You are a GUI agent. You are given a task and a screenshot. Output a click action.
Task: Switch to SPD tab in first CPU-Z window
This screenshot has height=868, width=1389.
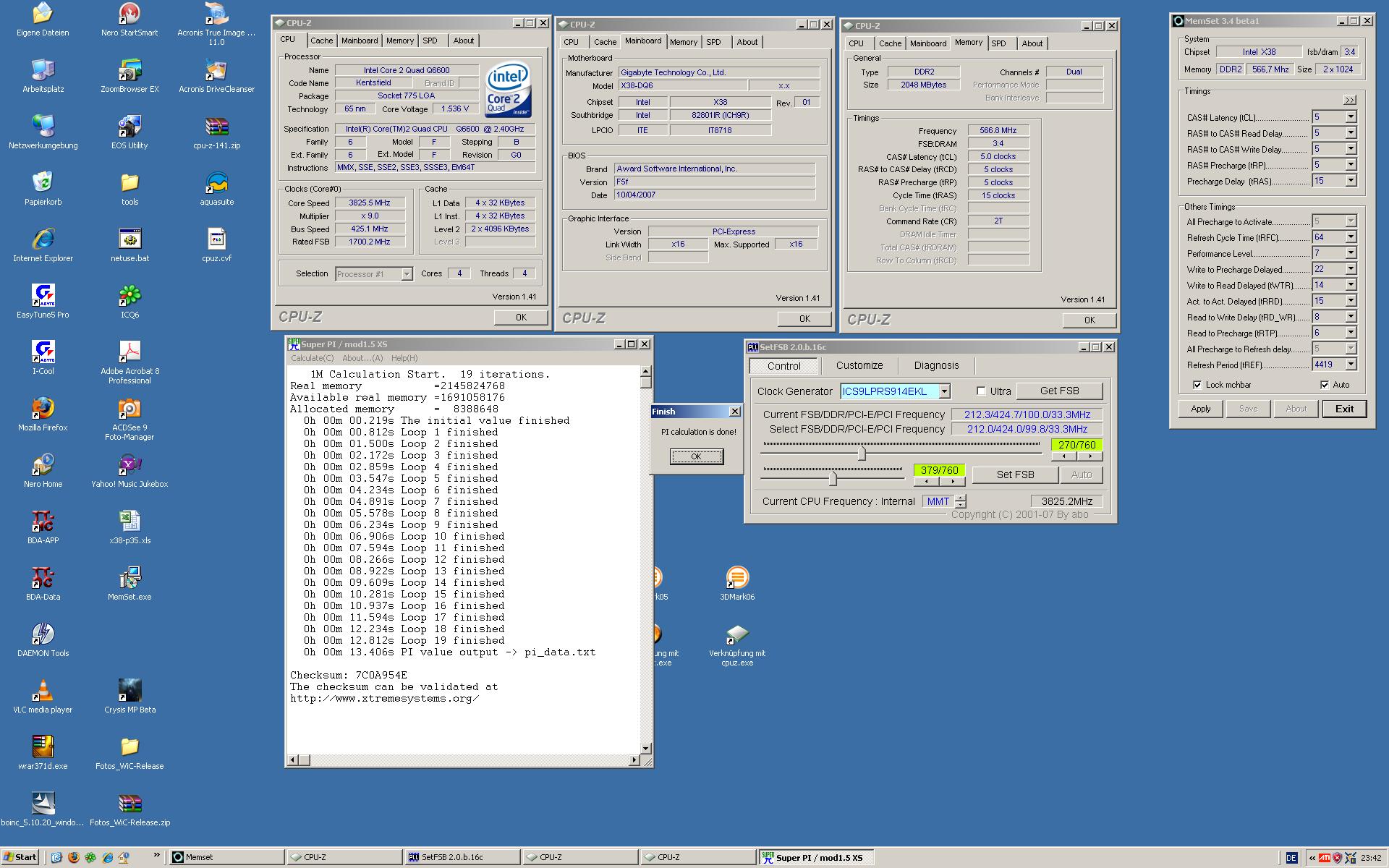[x=430, y=41]
